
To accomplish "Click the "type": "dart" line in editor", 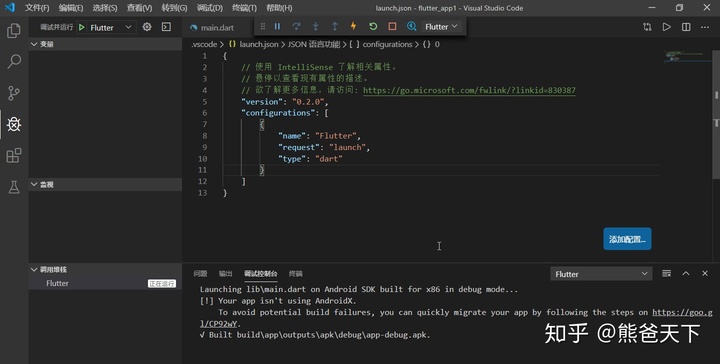I will pos(310,159).
